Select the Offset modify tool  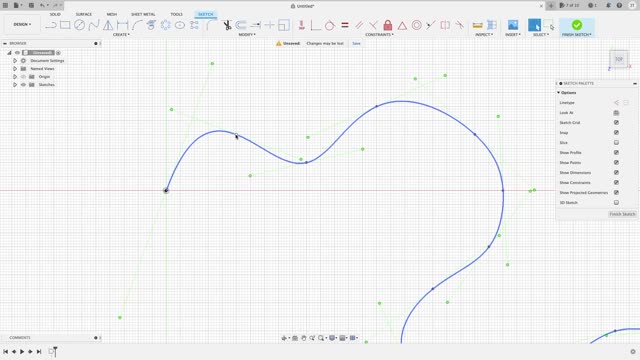(241, 25)
